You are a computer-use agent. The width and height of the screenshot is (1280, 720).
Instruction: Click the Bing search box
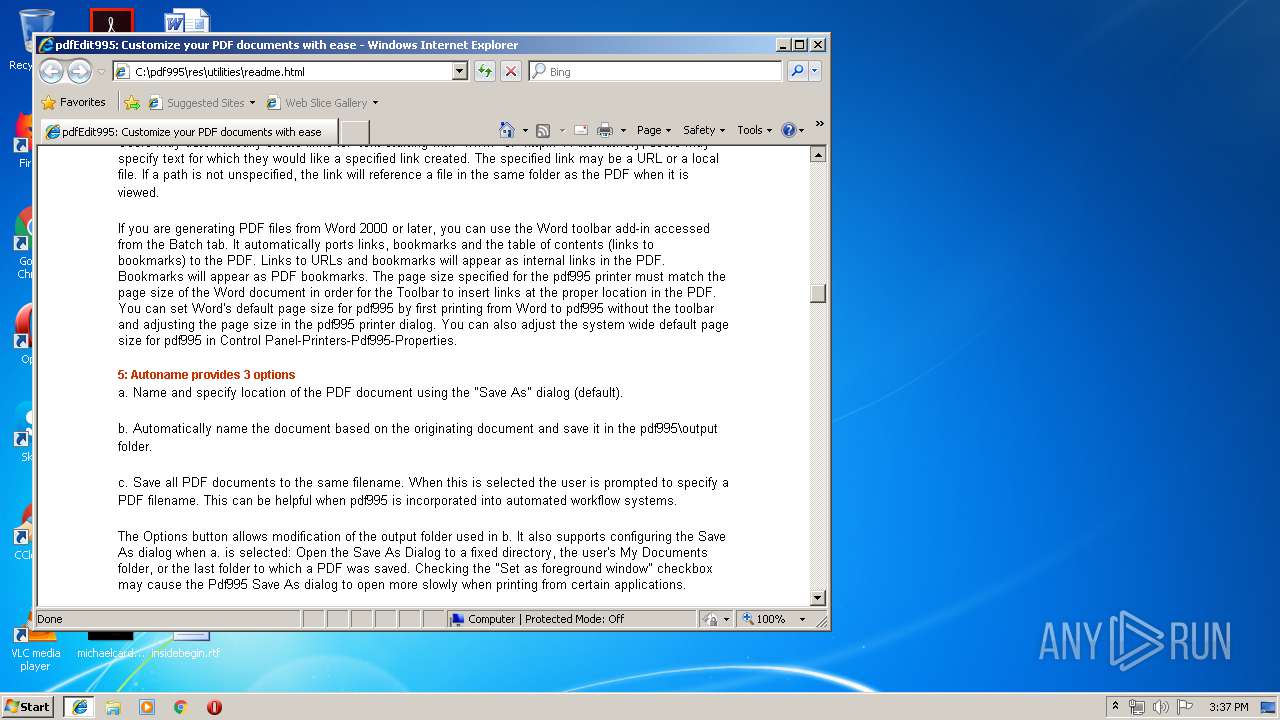656,71
